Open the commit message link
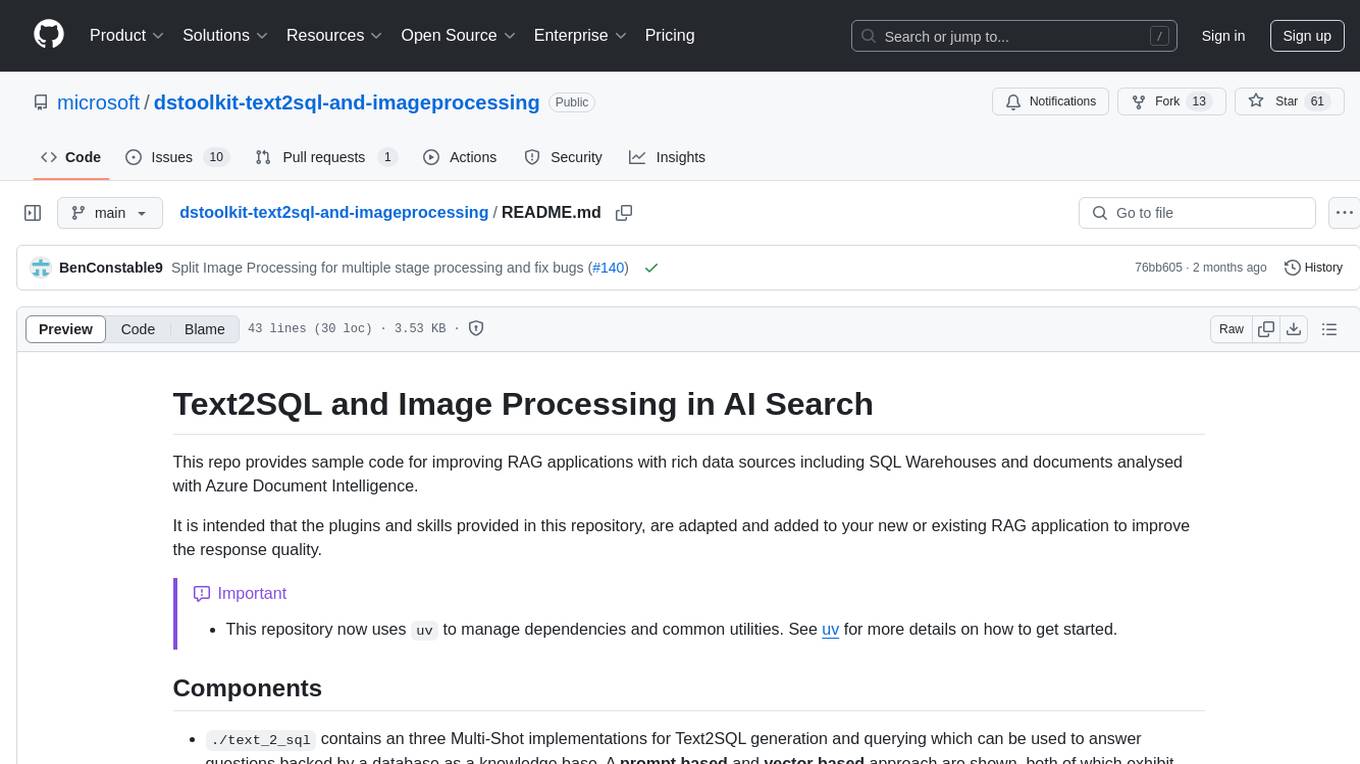 (379, 268)
